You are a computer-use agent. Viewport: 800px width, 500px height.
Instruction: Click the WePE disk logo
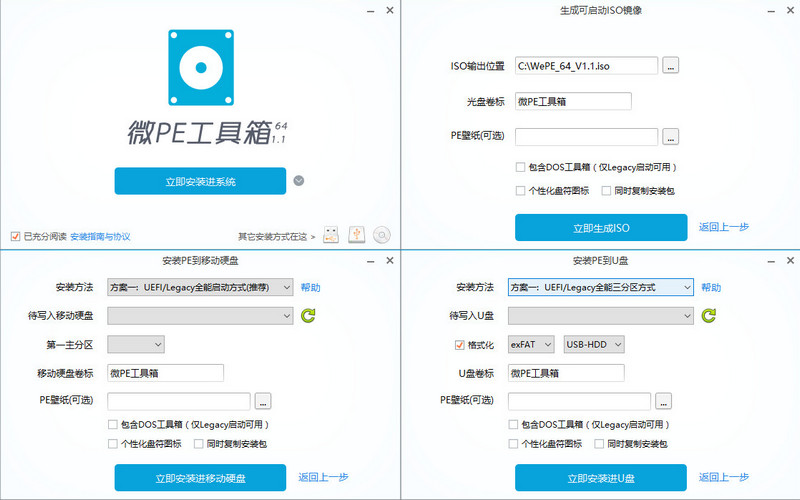pos(200,69)
